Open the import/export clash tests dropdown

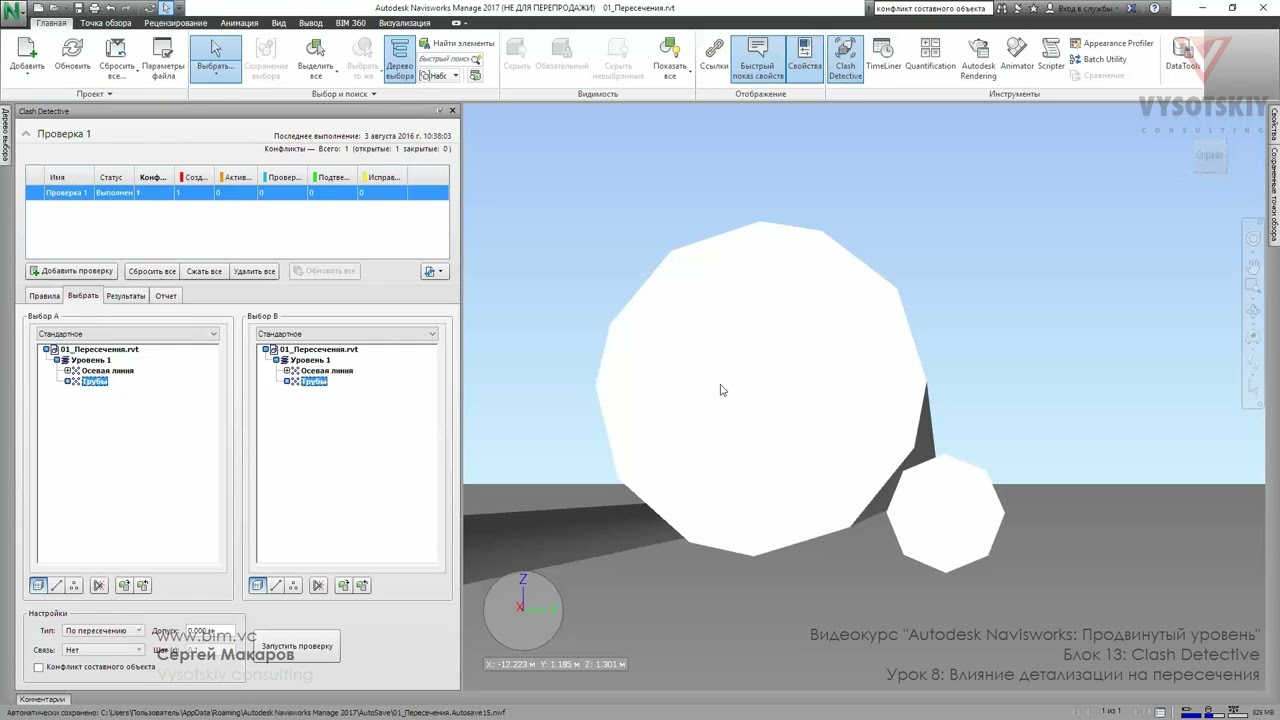pos(434,271)
